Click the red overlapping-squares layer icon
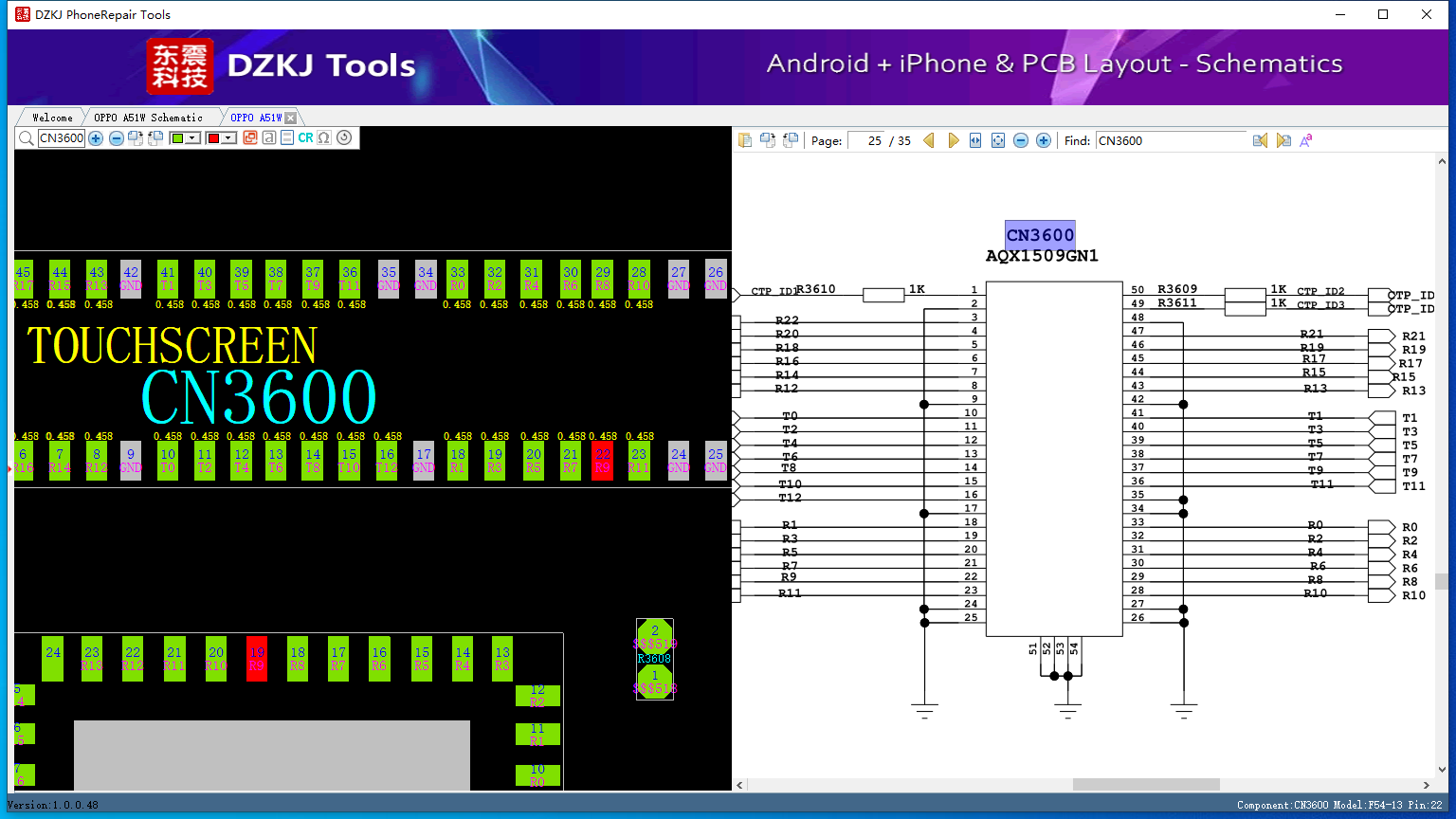The image size is (1456, 819). pos(250,138)
